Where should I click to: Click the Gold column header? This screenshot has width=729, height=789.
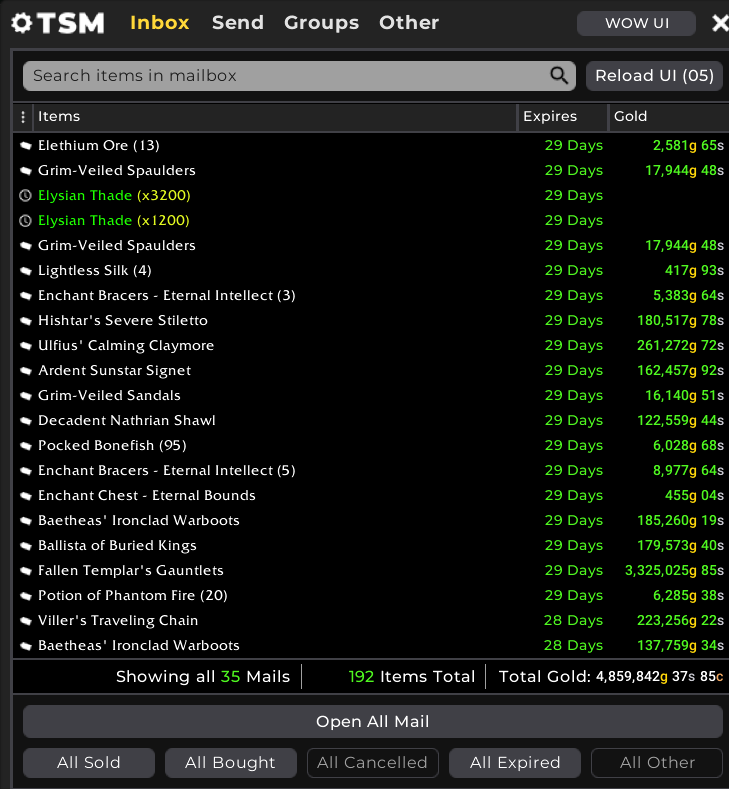tap(669, 117)
